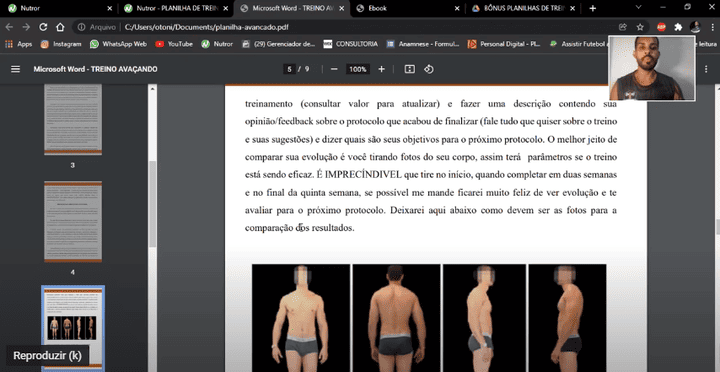This screenshot has width=720, height=372.
Task: Minimize the browser window
Action: pos(664,8)
